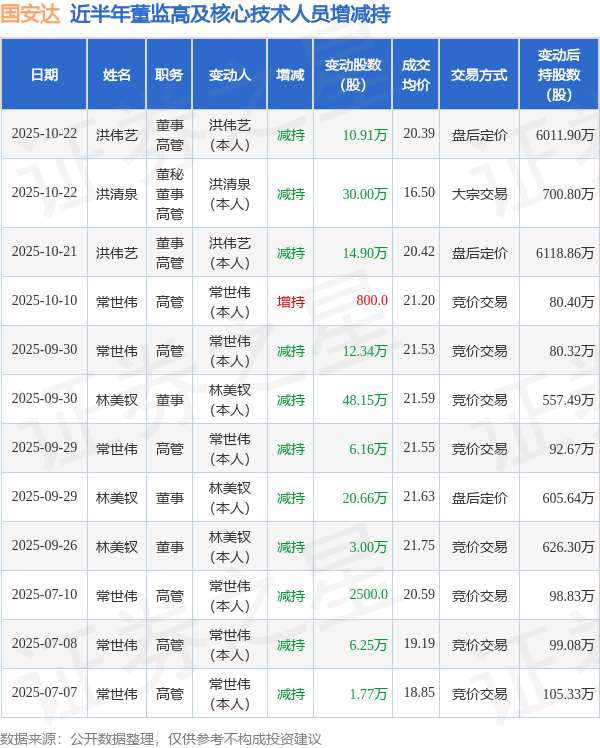Click the 14.90万 shares value
Viewport: 600px width, 748px height.
365,252
